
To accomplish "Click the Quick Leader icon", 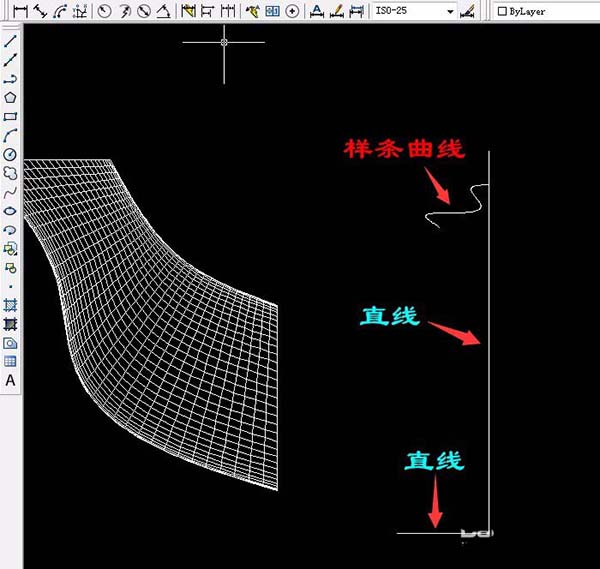I will click(x=252, y=11).
